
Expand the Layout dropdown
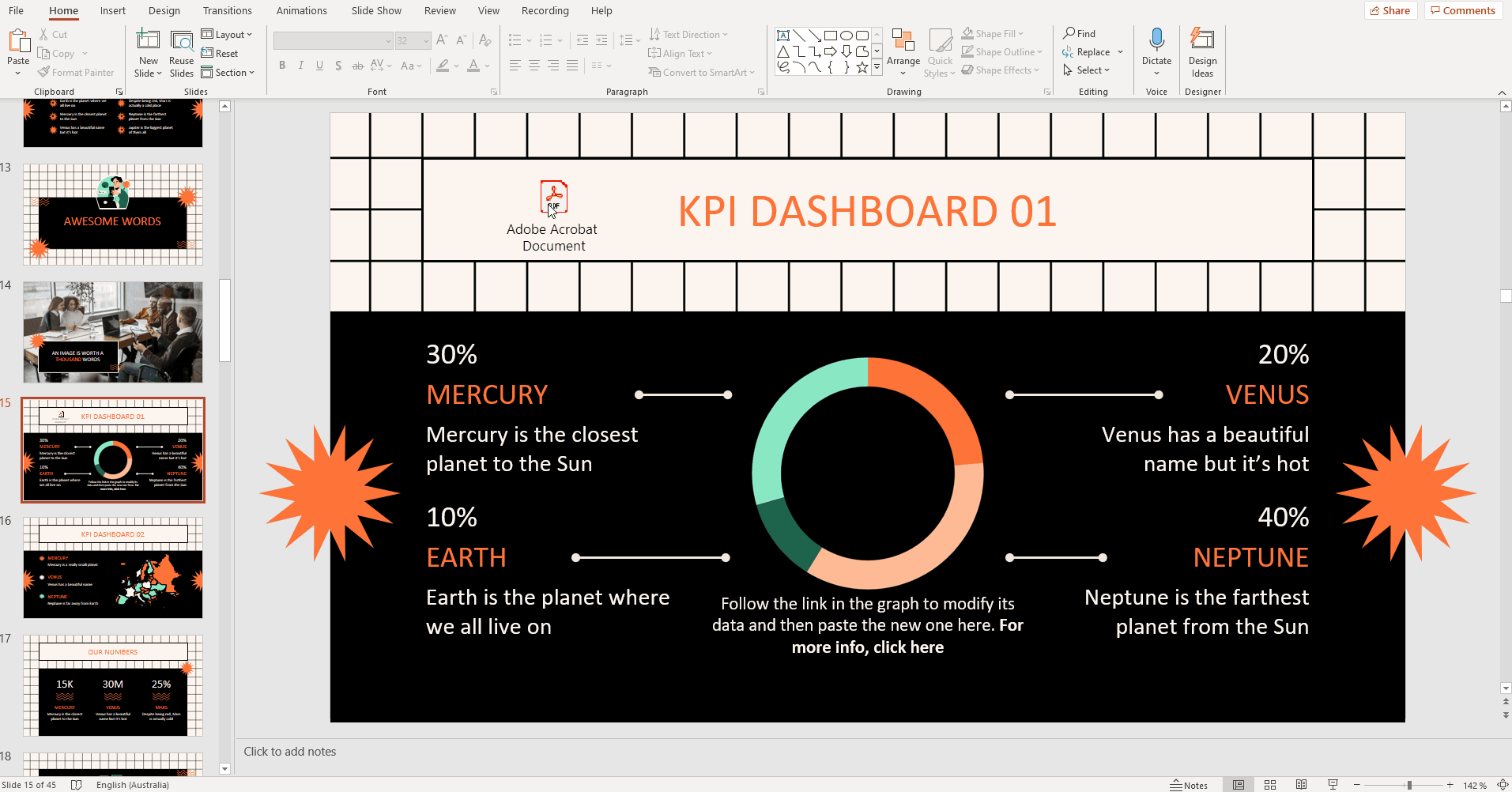(x=227, y=35)
